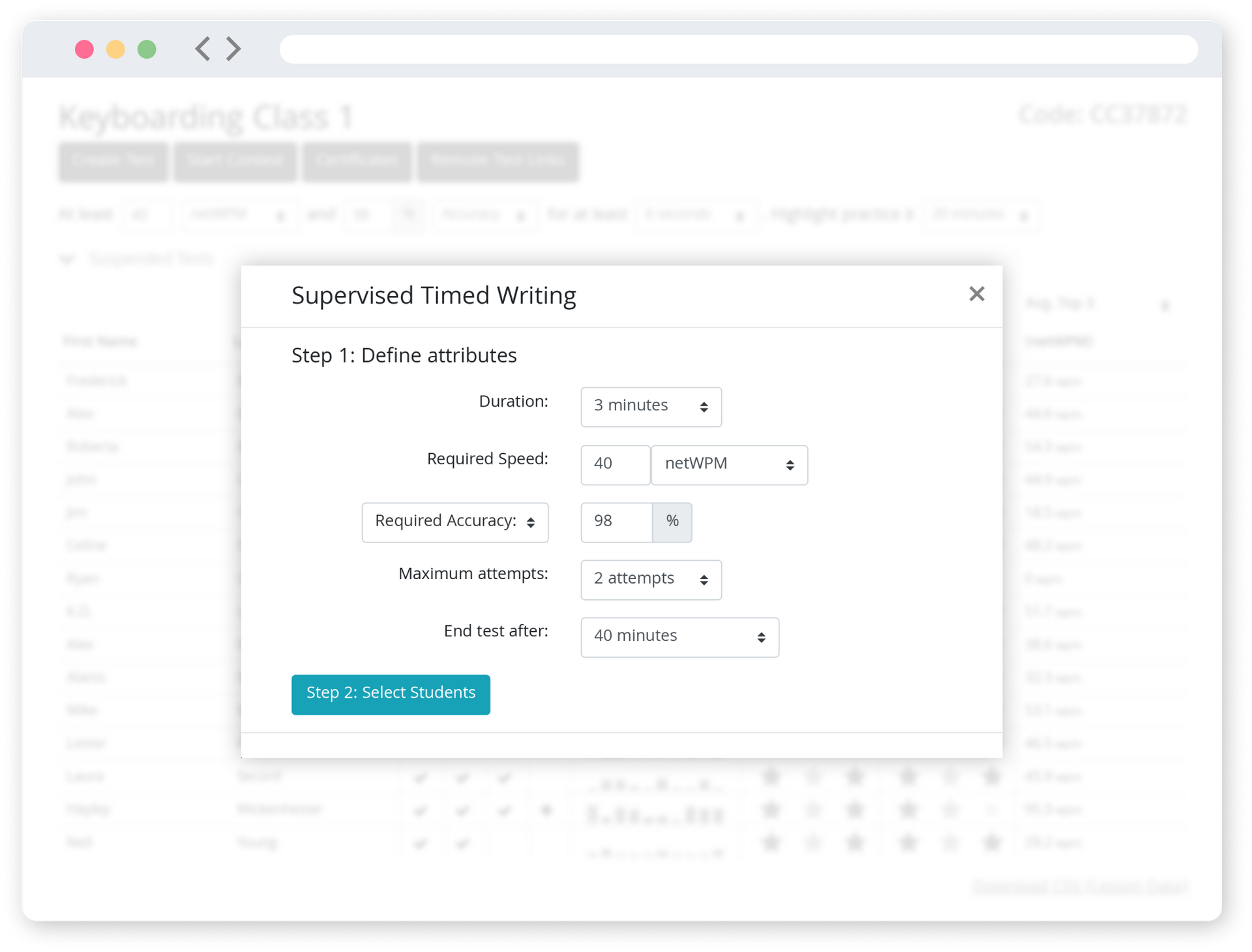Image resolution: width=1252 pixels, height=952 pixels.
Task: Click the browser back arrow
Action: pyautogui.click(x=203, y=49)
